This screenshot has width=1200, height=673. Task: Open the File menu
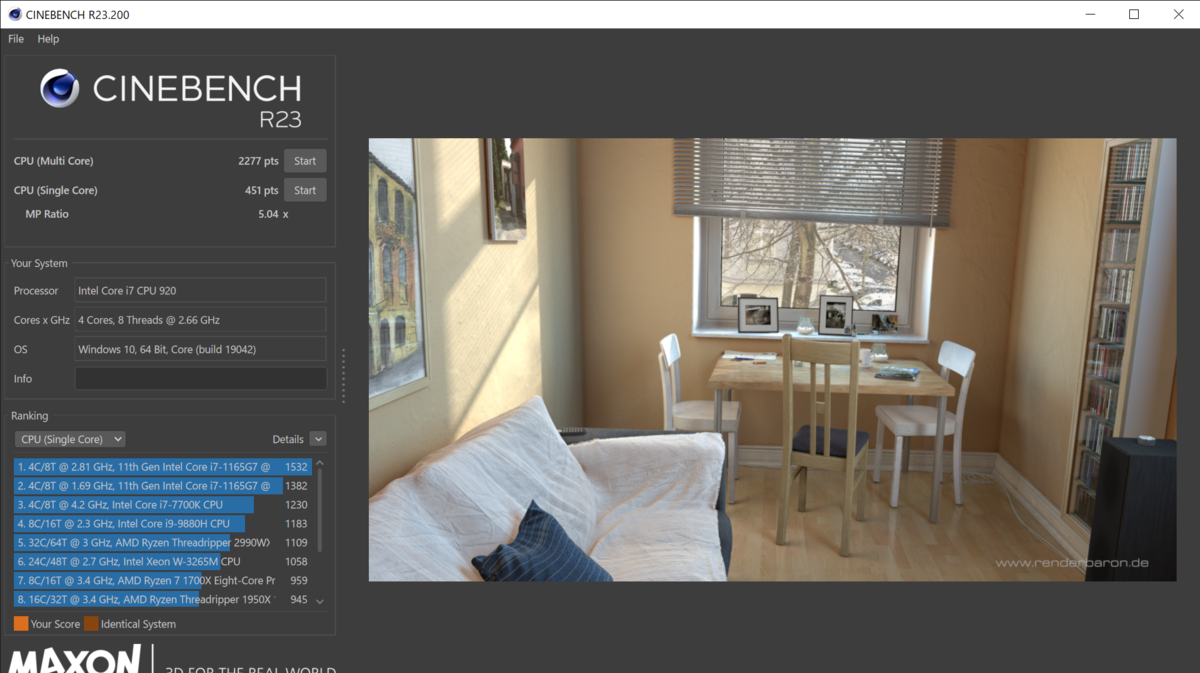[16, 39]
